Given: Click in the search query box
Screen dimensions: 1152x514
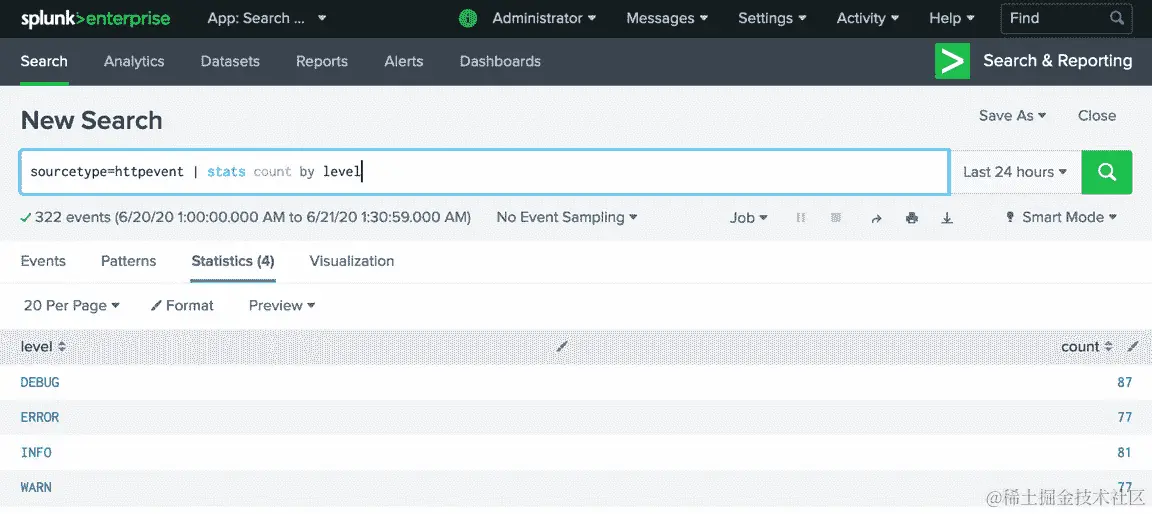Looking at the screenshot, I should (485, 172).
